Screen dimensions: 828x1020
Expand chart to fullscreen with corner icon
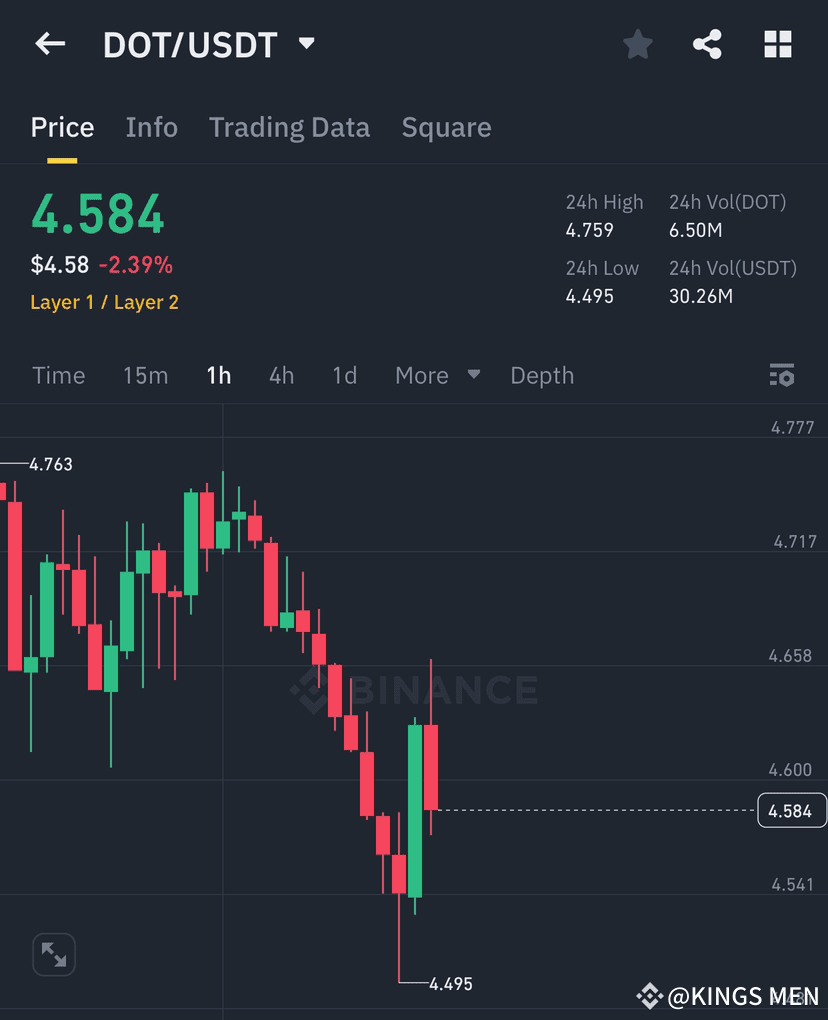pos(54,955)
